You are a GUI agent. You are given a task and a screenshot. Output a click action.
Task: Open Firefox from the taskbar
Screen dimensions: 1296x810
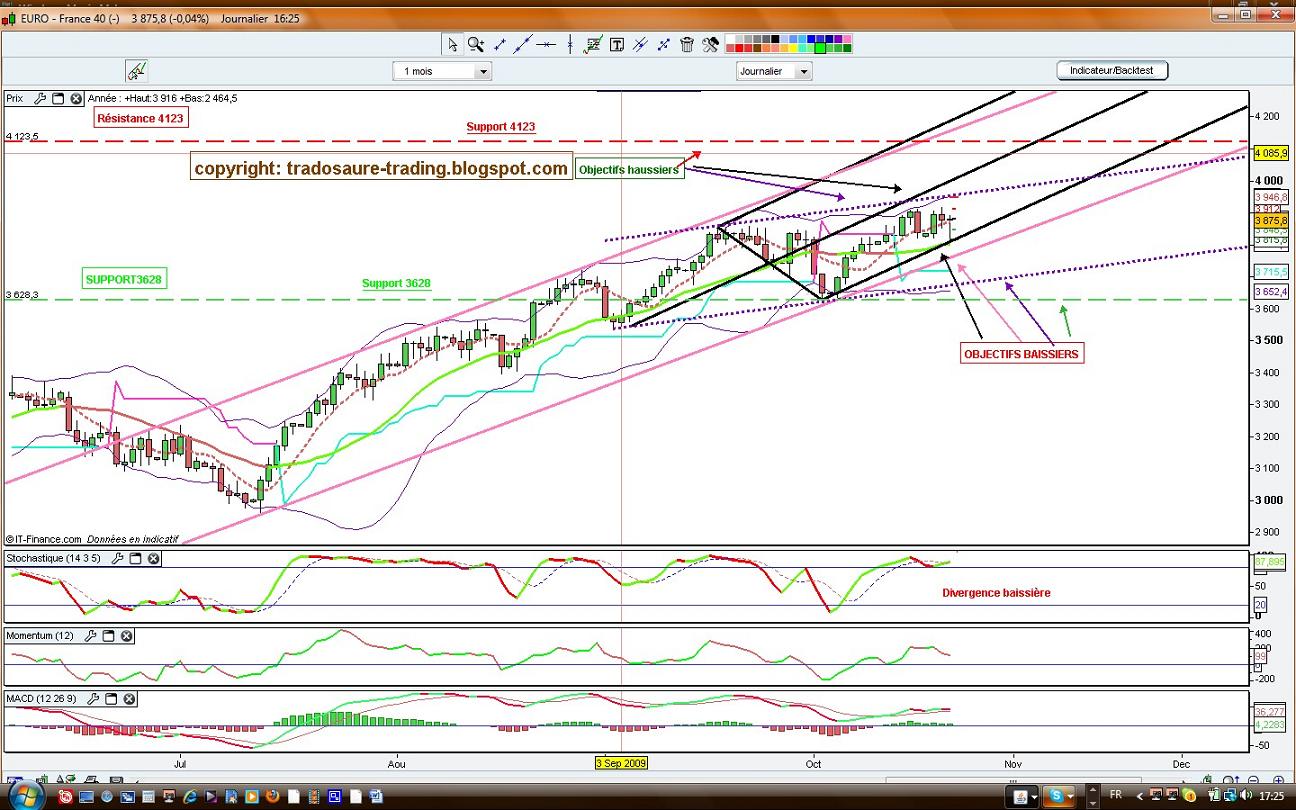pyautogui.click(x=272, y=796)
